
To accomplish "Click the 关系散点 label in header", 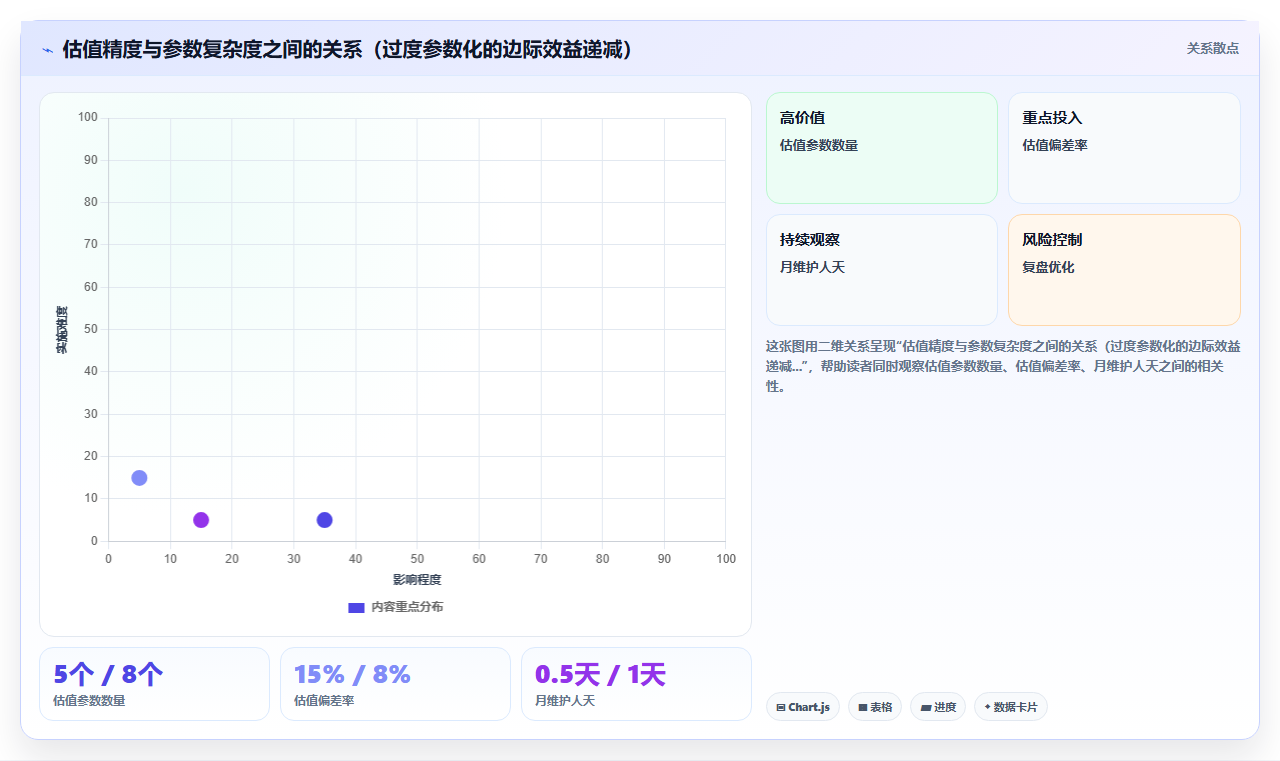I will [1212, 48].
